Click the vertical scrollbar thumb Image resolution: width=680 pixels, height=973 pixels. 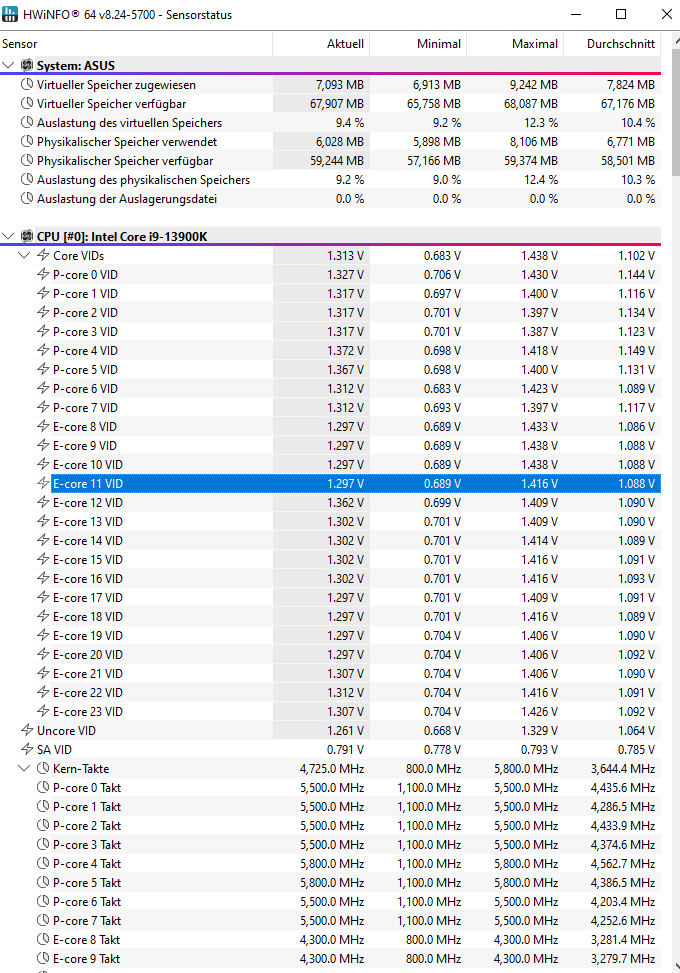pyautogui.click(x=676, y=114)
